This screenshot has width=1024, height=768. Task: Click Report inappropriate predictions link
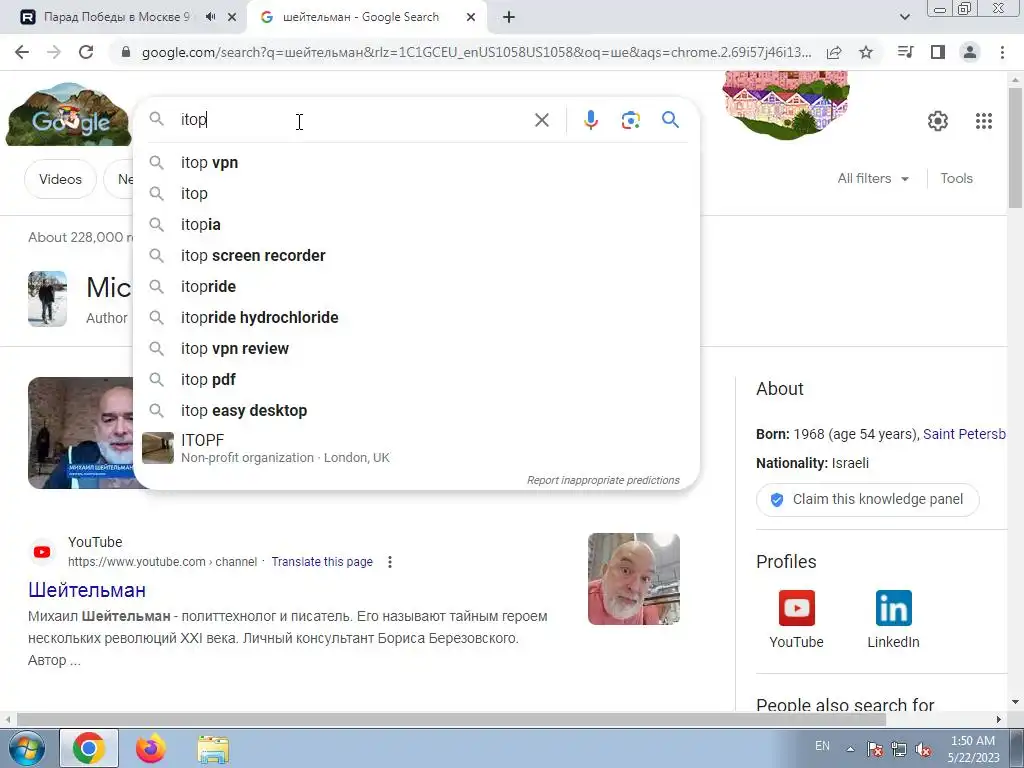[x=603, y=480]
